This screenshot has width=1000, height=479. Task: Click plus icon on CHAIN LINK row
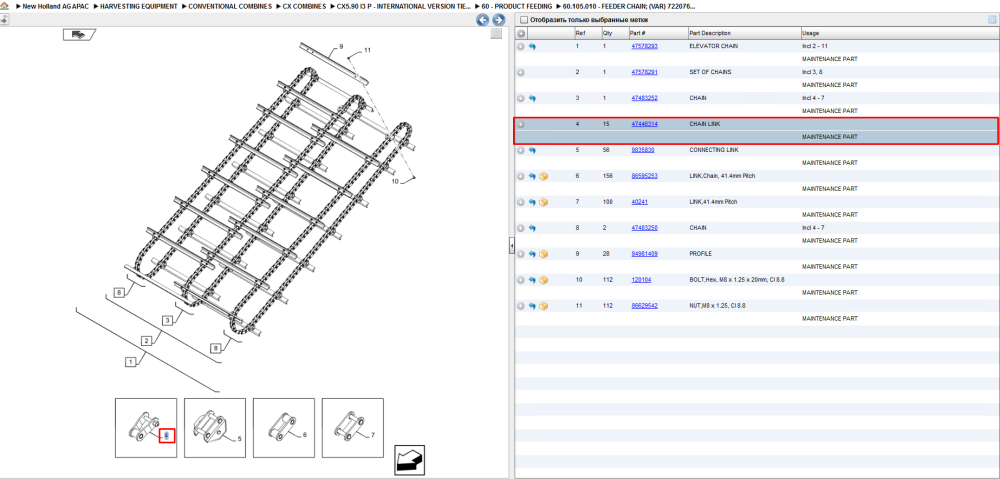pos(521,124)
